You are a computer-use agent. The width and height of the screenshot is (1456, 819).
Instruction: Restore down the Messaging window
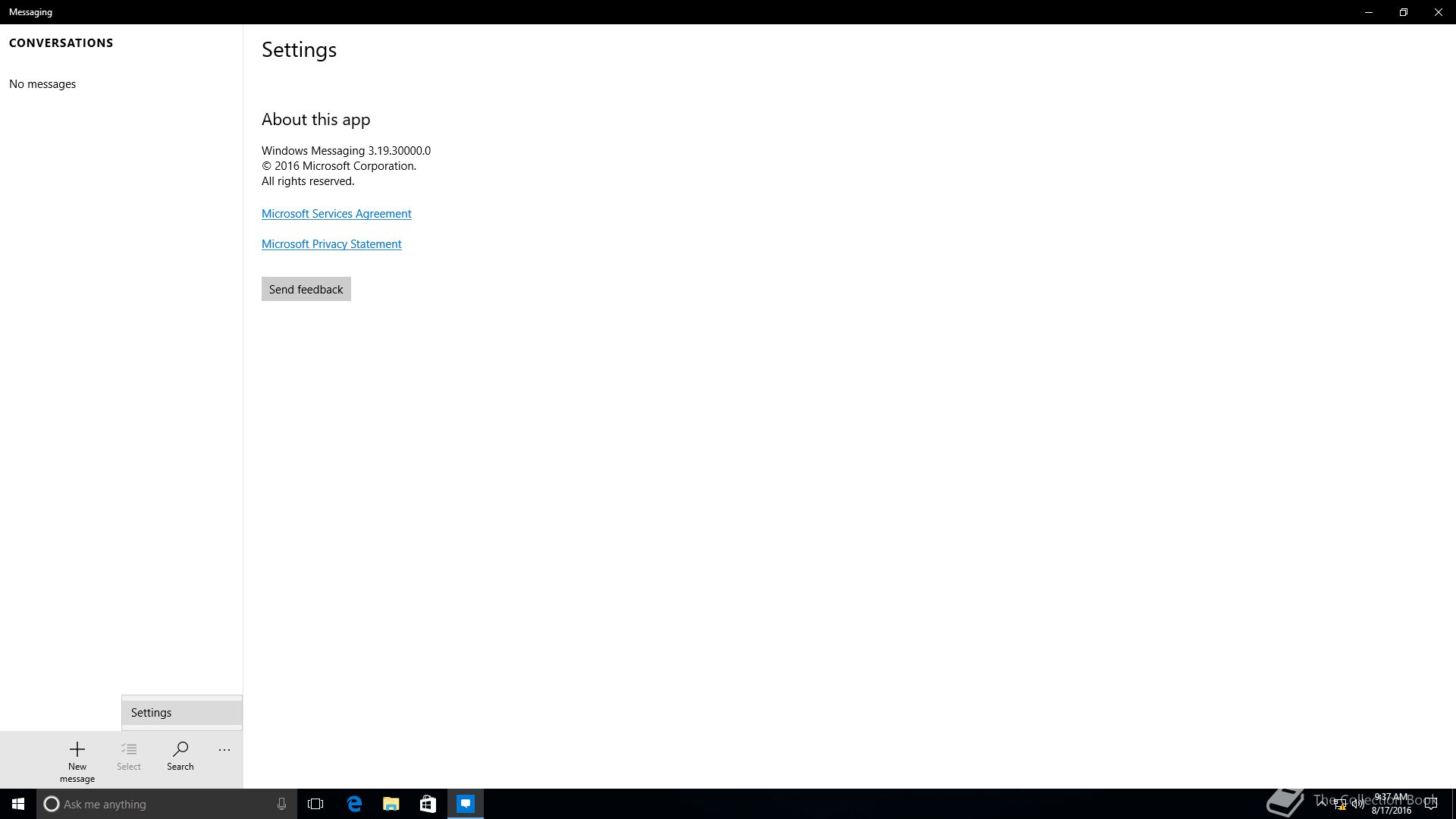pos(1404,12)
